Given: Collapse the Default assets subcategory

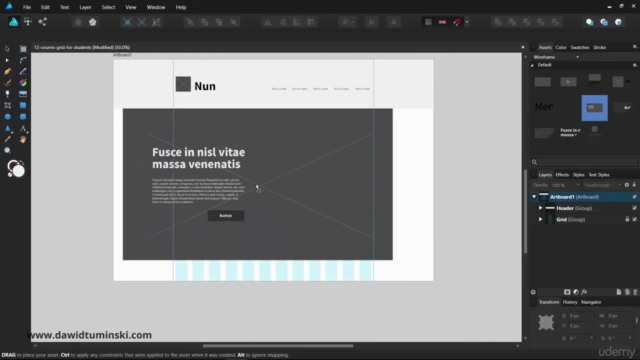Looking at the screenshot, I should pyautogui.click(x=532, y=65).
